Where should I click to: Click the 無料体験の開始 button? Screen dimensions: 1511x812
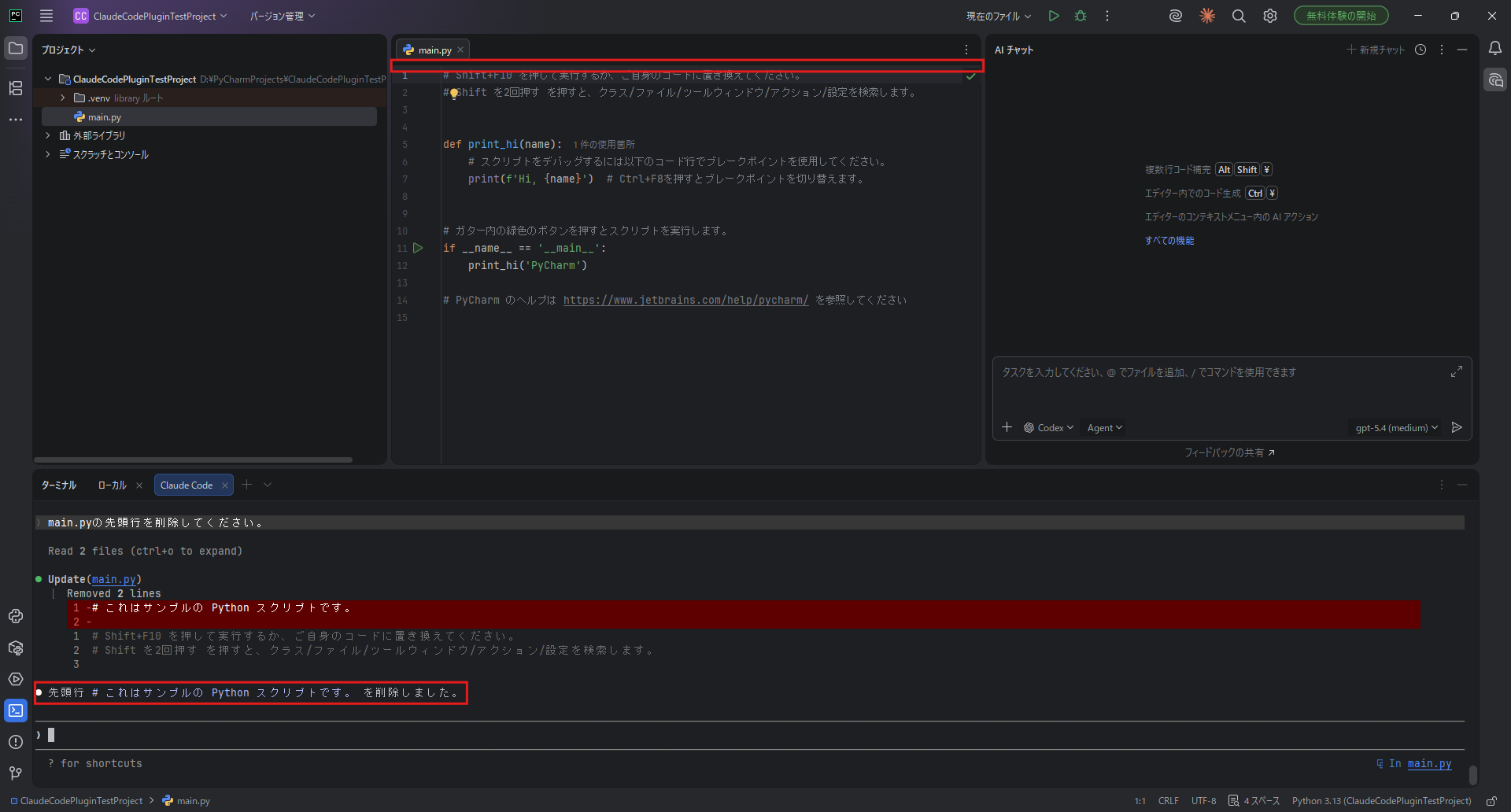point(1340,16)
